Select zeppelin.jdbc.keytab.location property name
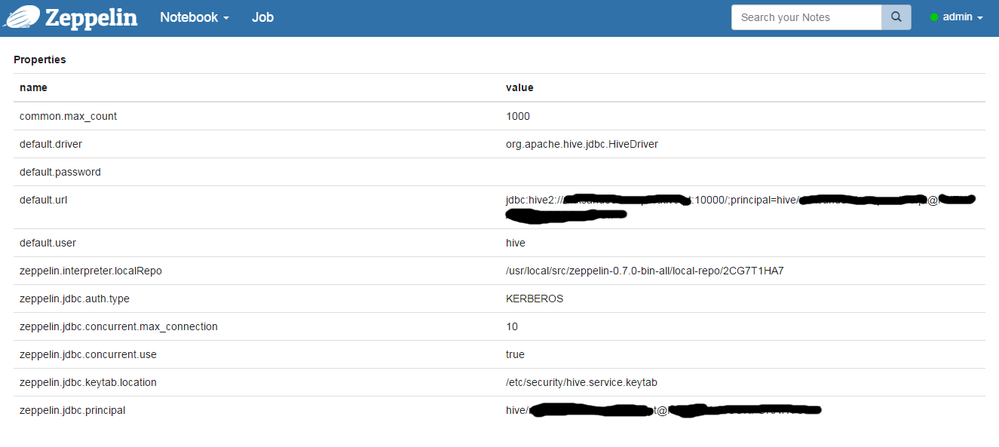999x447 pixels. coord(88,383)
